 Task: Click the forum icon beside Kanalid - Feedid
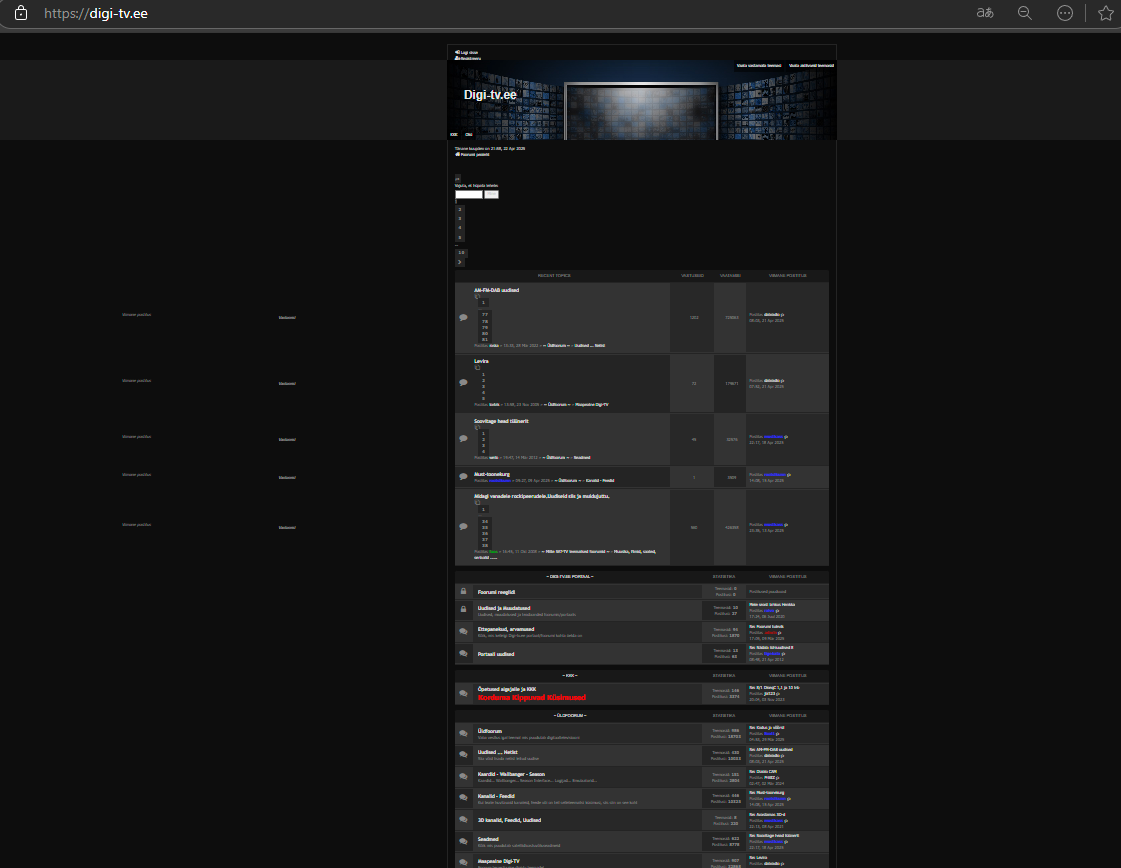point(463,798)
